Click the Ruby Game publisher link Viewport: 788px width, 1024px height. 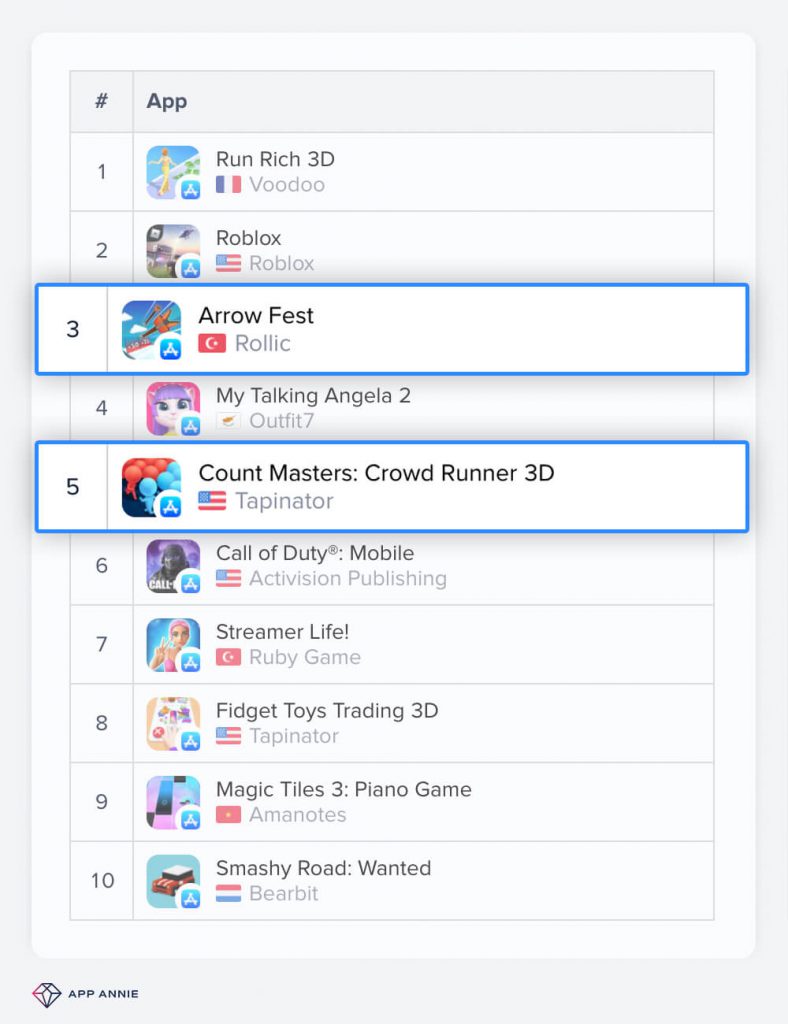304,658
